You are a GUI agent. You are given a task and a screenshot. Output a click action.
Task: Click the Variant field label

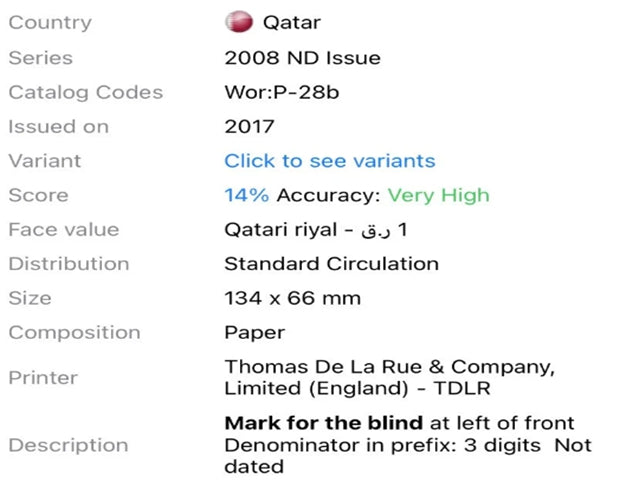point(45,161)
